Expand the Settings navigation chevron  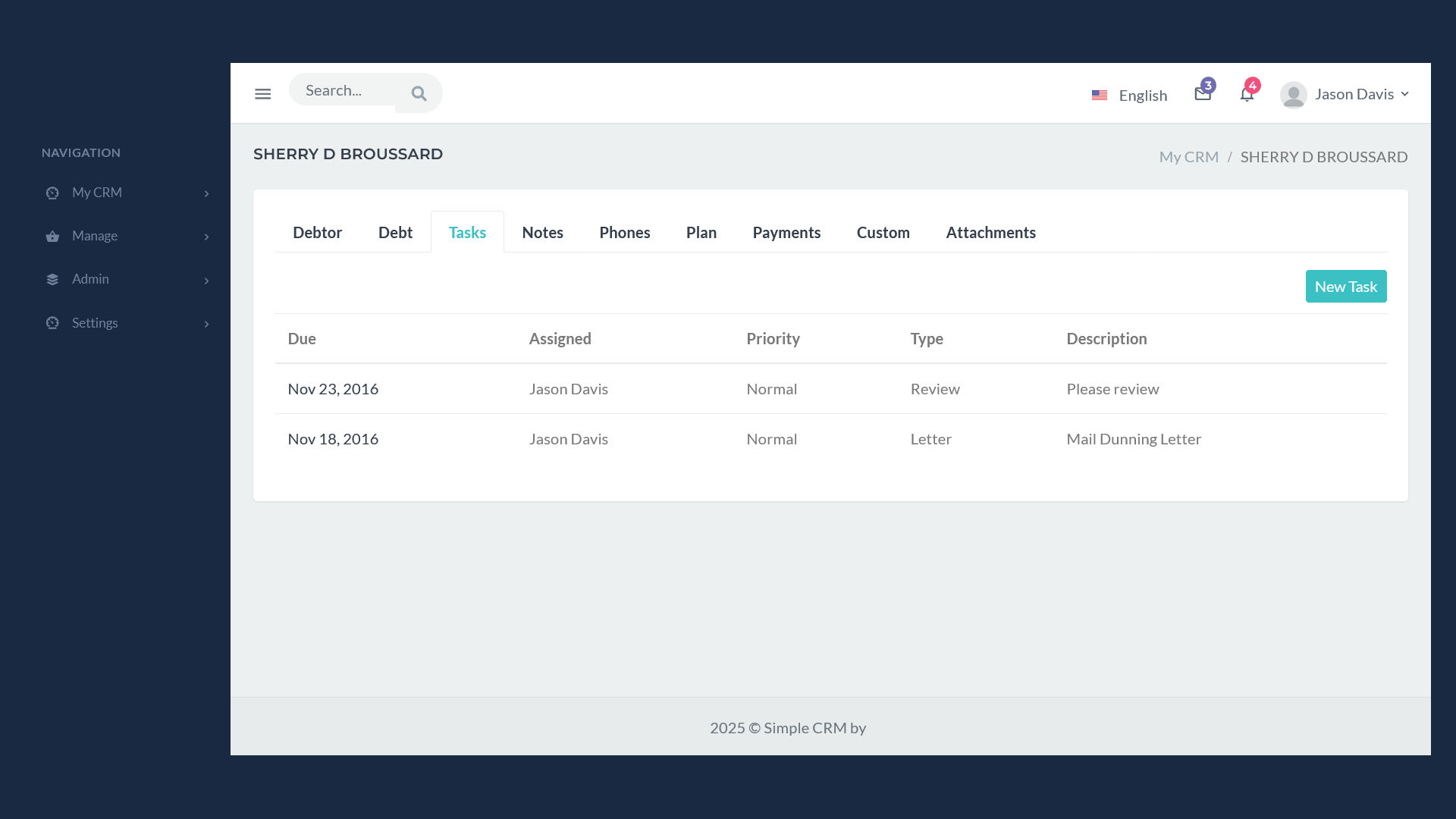(x=206, y=325)
